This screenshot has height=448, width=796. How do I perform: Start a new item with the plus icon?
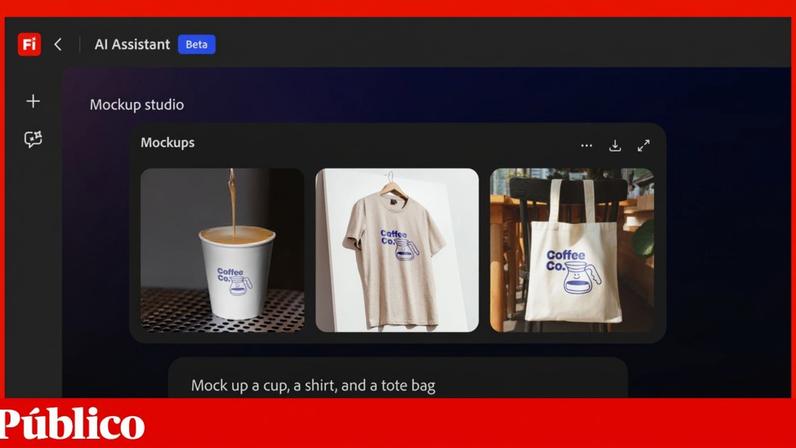point(33,101)
